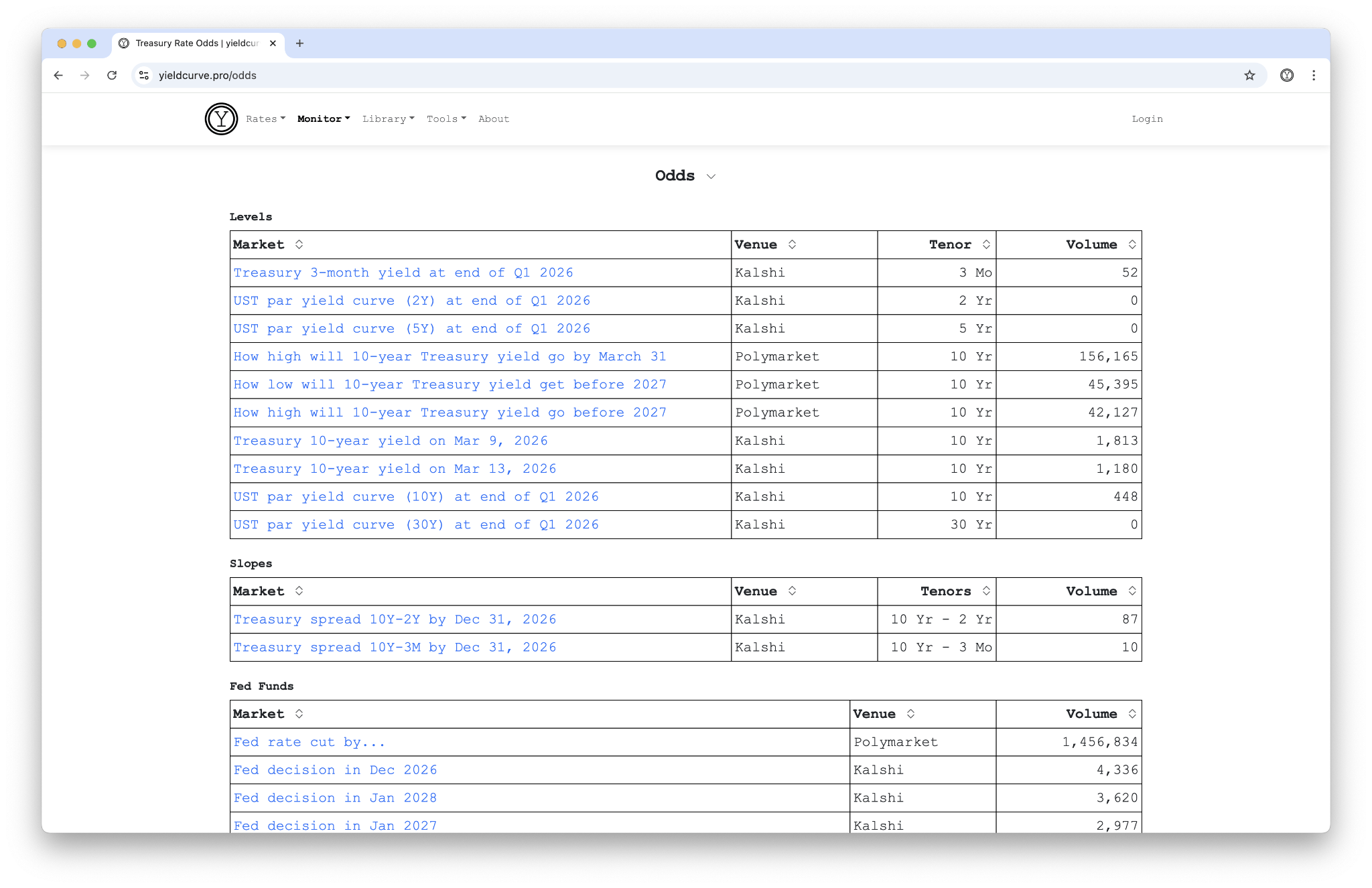Click the browser reload button
The image size is (1372, 888).
(112, 76)
